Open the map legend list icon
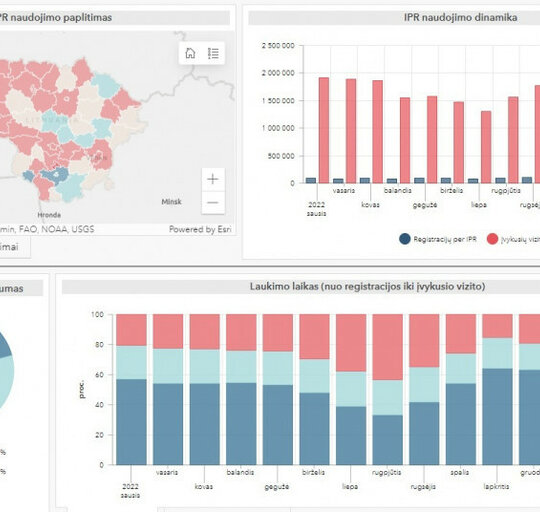 point(213,53)
